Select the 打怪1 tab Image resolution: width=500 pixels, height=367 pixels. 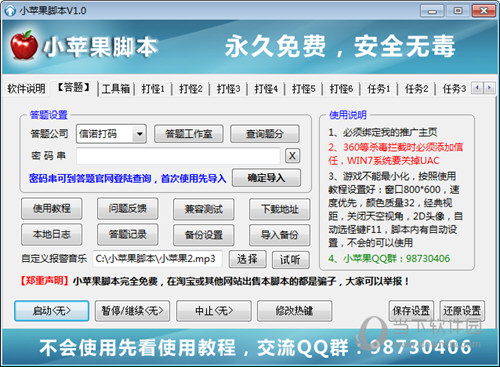point(153,89)
